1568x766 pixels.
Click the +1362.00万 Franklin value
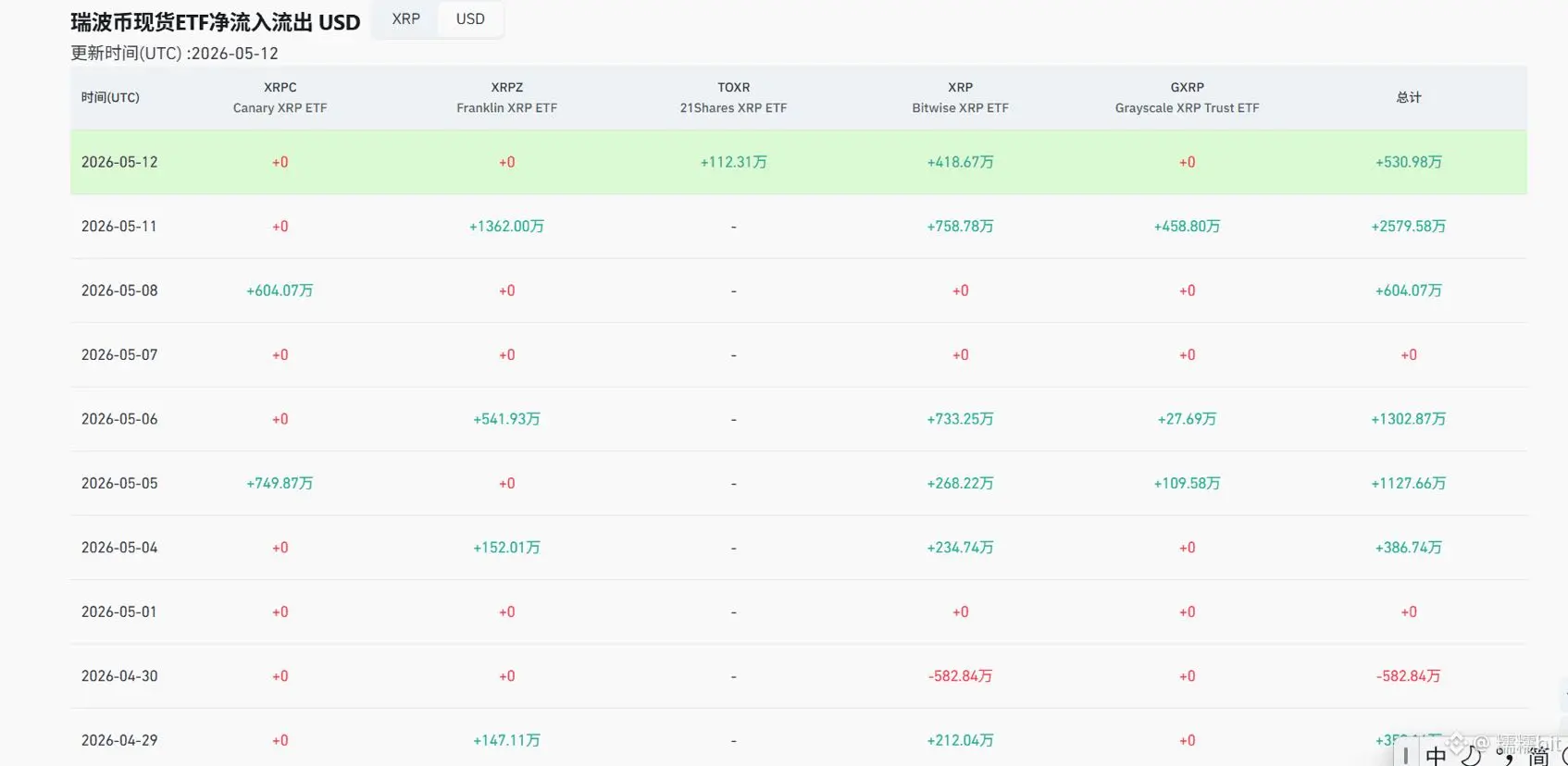click(x=506, y=226)
